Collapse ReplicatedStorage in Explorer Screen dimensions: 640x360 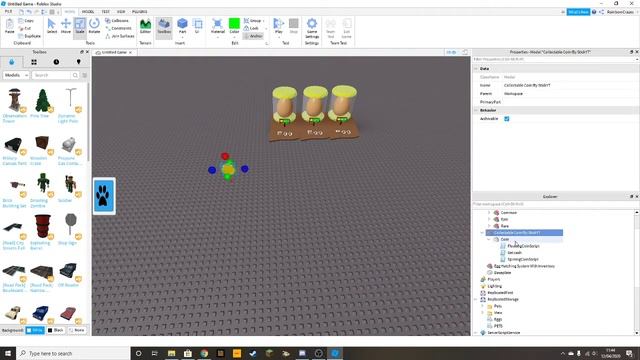(x=476, y=299)
